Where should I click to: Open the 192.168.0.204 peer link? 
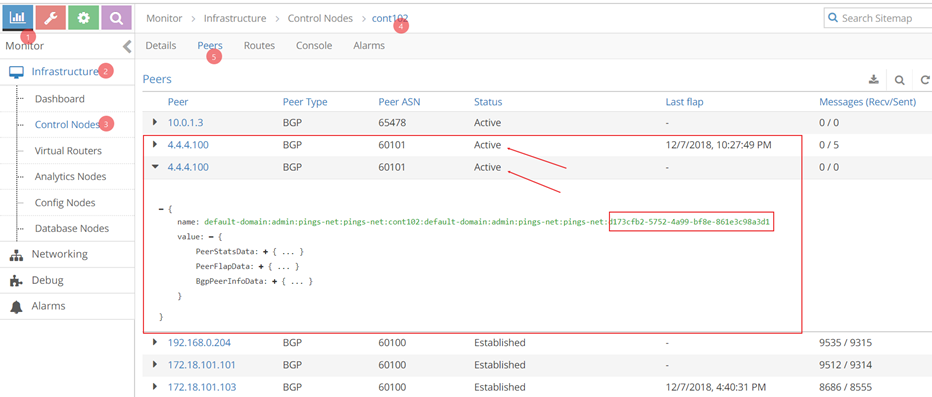click(199, 342)
